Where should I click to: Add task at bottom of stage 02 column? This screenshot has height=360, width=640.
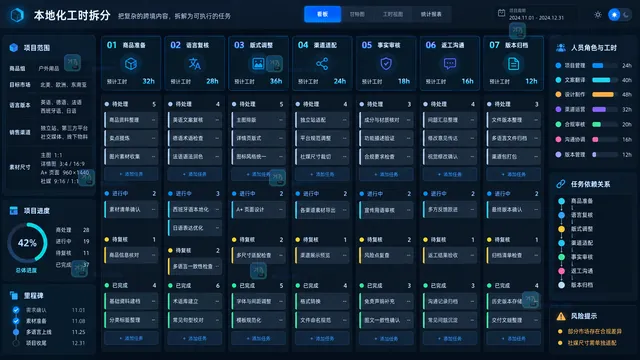[x=195, y=338]
